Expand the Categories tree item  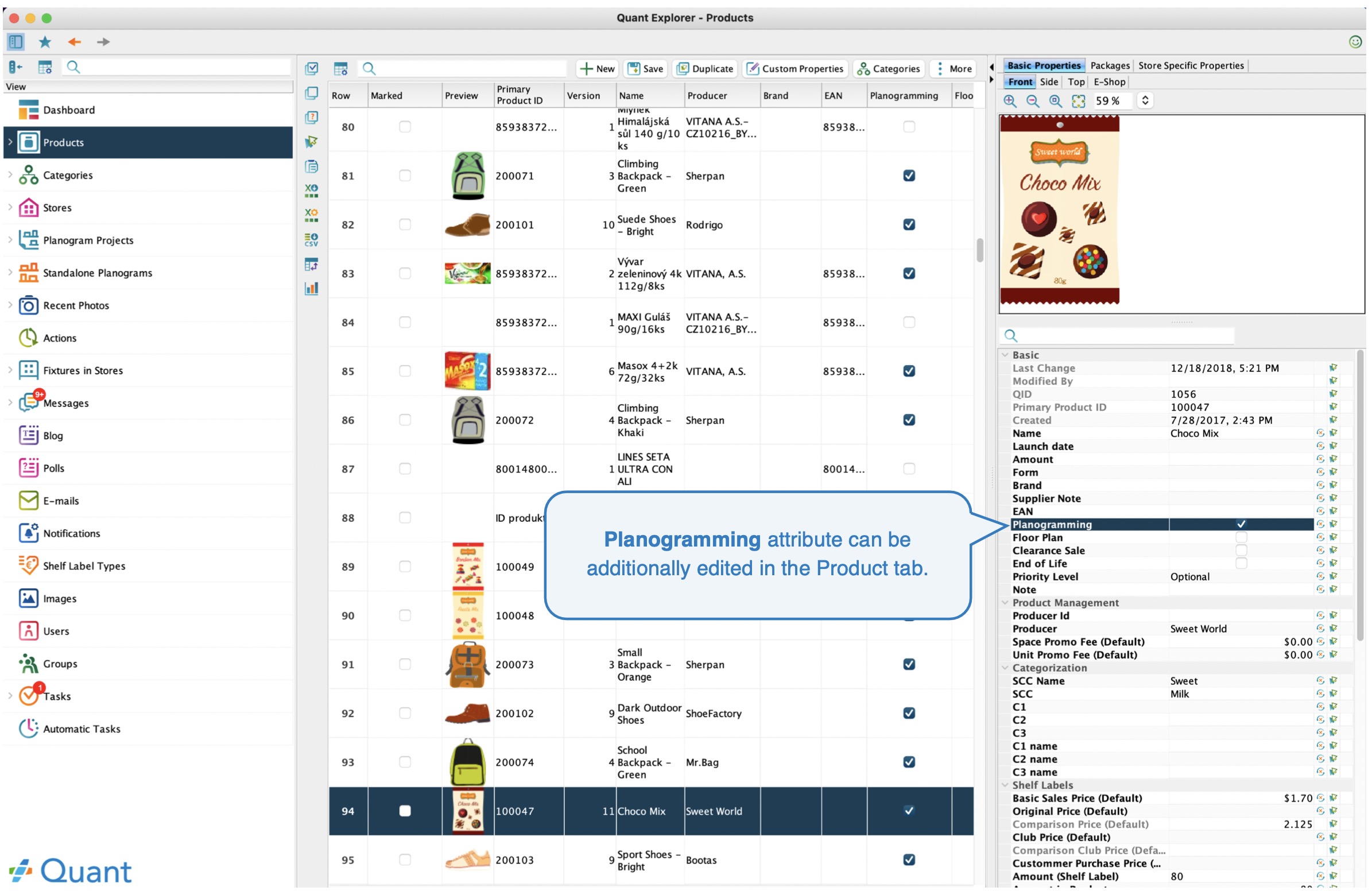click(x=10, y=175)
